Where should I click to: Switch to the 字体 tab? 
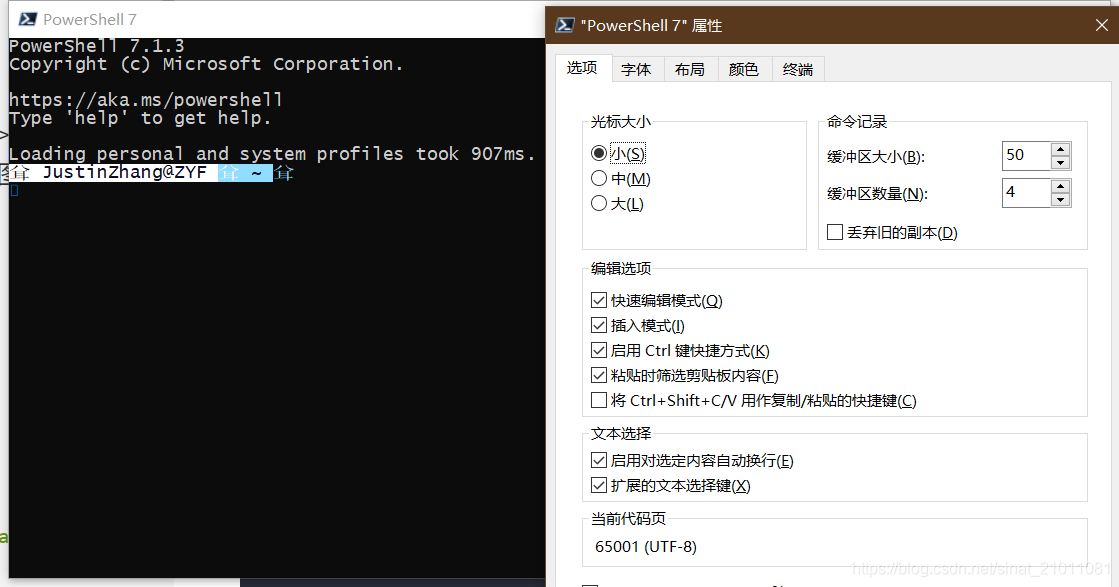tap(637, 69)
